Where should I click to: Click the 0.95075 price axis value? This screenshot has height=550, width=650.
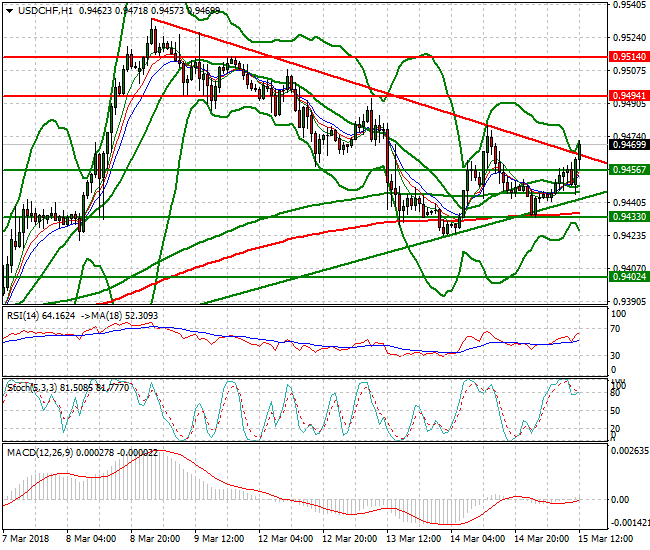[629, 71]
